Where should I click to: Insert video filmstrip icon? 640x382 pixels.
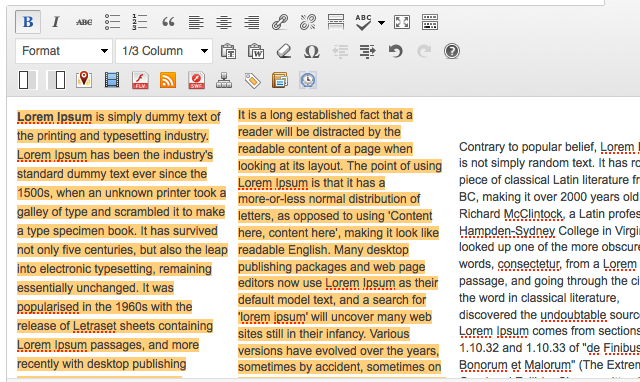[x=112, y=80]
